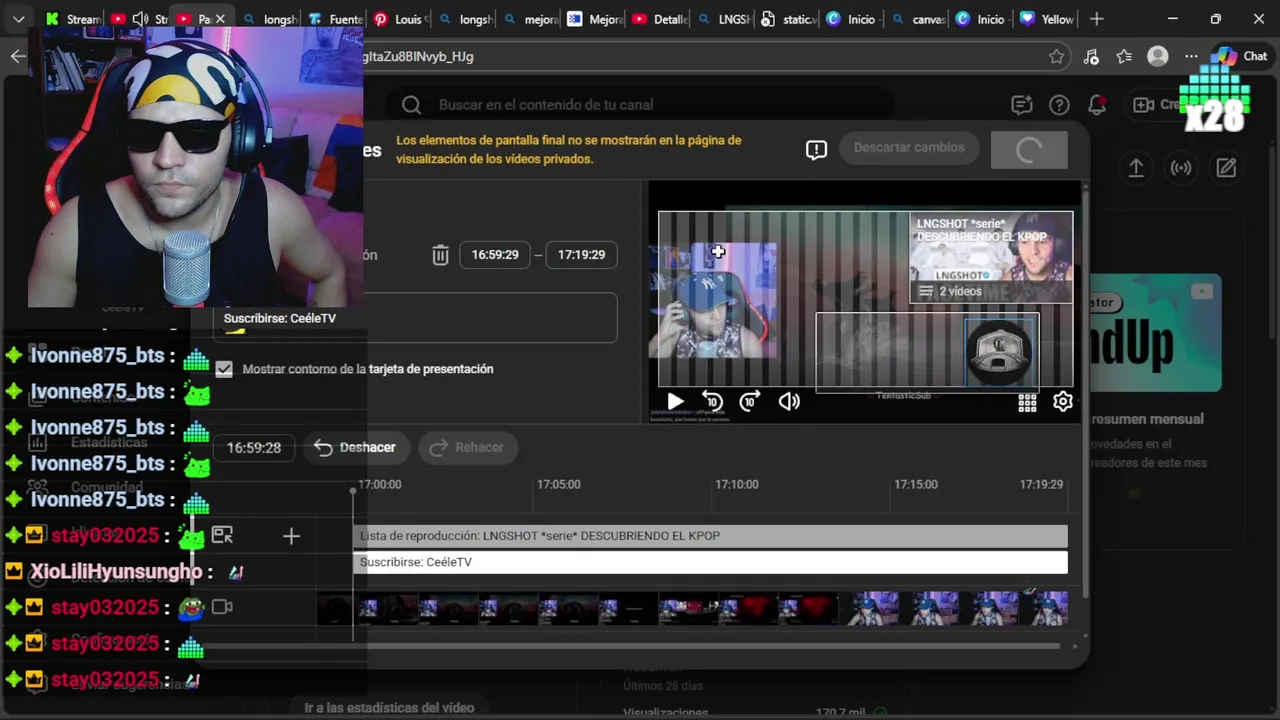
Task: Select the LNGSHOT playlist card in preview
Action: click(x=991, y=257)
